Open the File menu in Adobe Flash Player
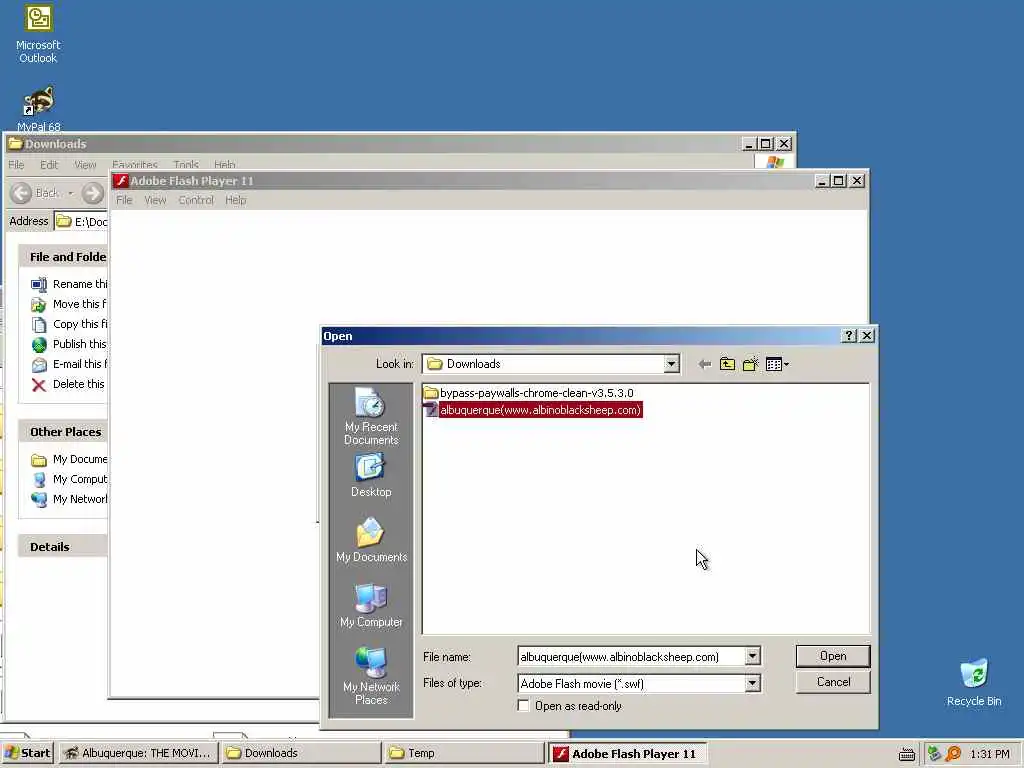The image size is (1024, 768). click(x=124, y=200)
